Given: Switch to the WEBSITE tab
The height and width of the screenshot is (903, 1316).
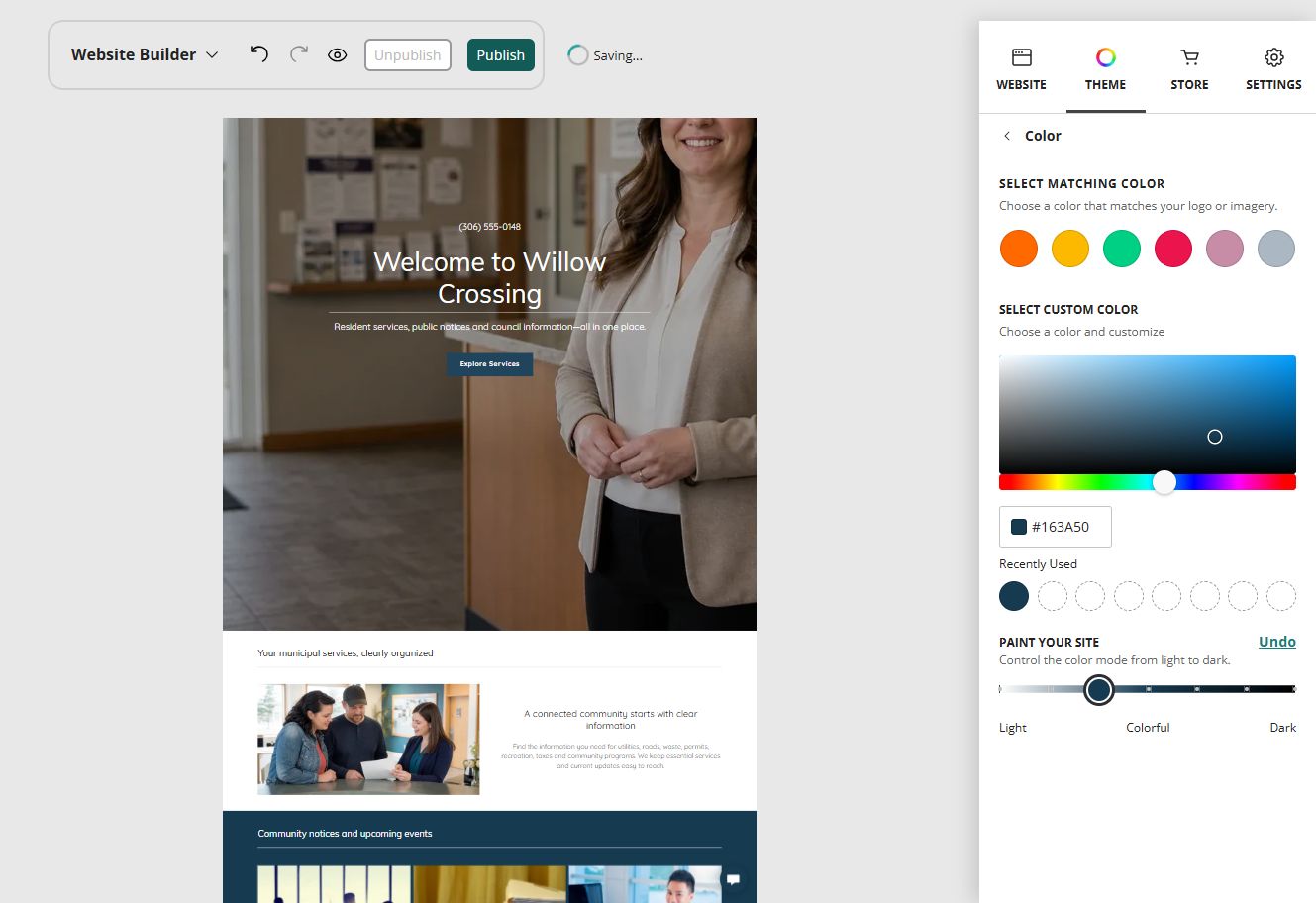Looking at the screenshot, I should click(x=1021, y=69).
